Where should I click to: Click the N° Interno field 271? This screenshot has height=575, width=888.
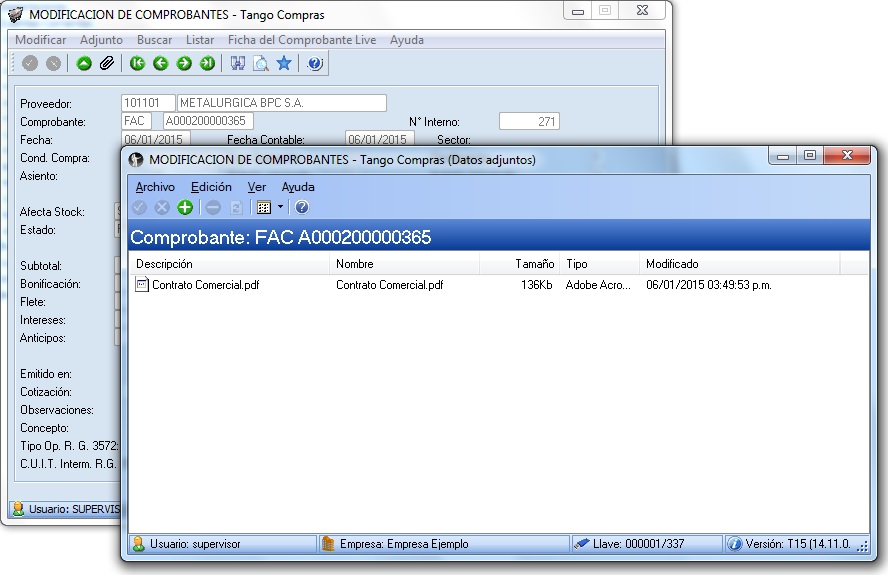pyautogui.click(x=529, y=121)
